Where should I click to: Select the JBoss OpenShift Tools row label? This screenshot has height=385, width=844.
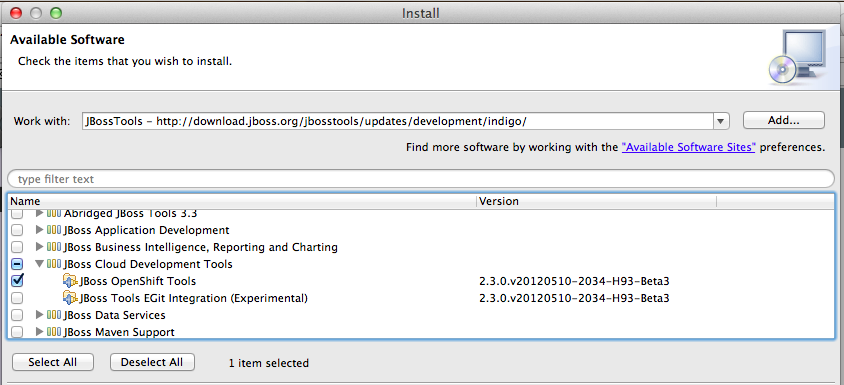(x=138, y=281)
